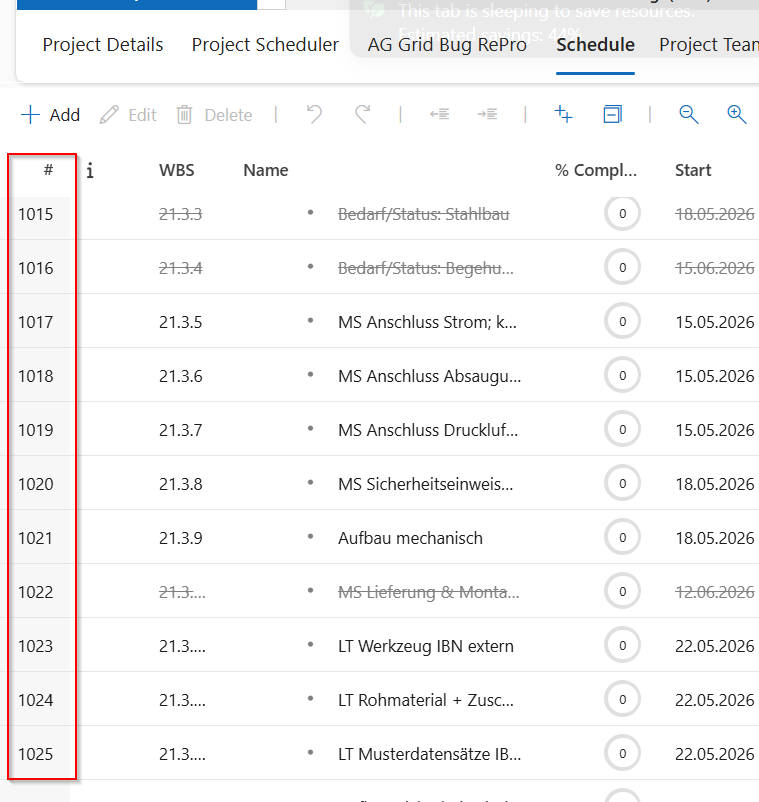Image resolution: width=759 pixels, height=802 pixels.
Task: Click the info column header icon
Action: pyautogui.click(x=90, y=170)
